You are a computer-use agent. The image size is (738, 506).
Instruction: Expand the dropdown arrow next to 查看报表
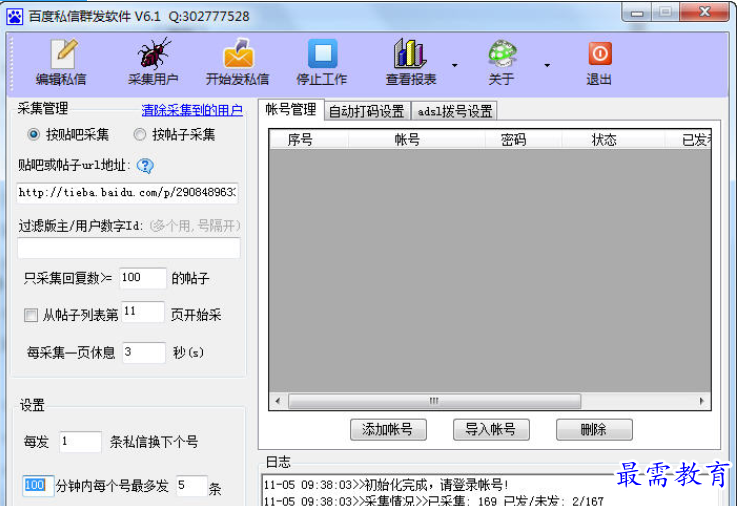pos(454,65)
